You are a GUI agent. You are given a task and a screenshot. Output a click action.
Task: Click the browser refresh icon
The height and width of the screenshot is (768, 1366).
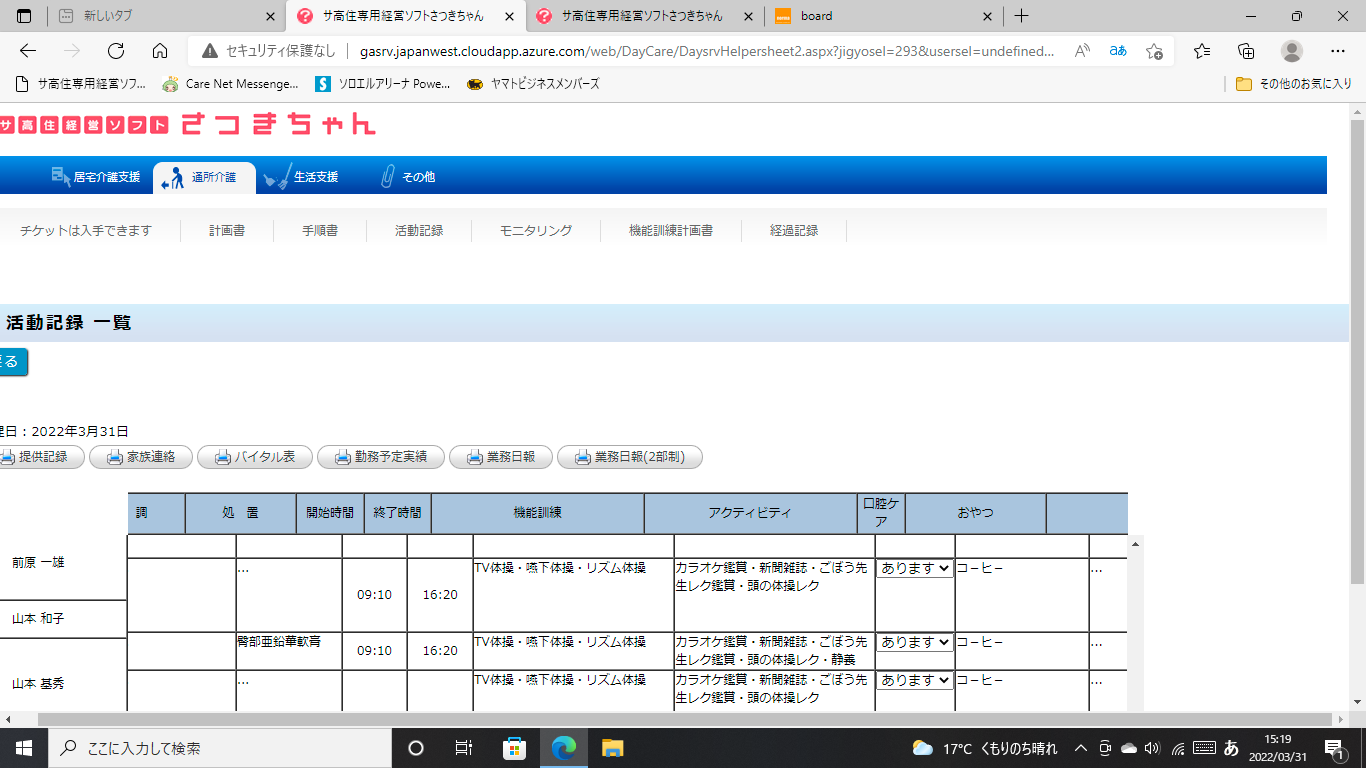coord(116,51)
